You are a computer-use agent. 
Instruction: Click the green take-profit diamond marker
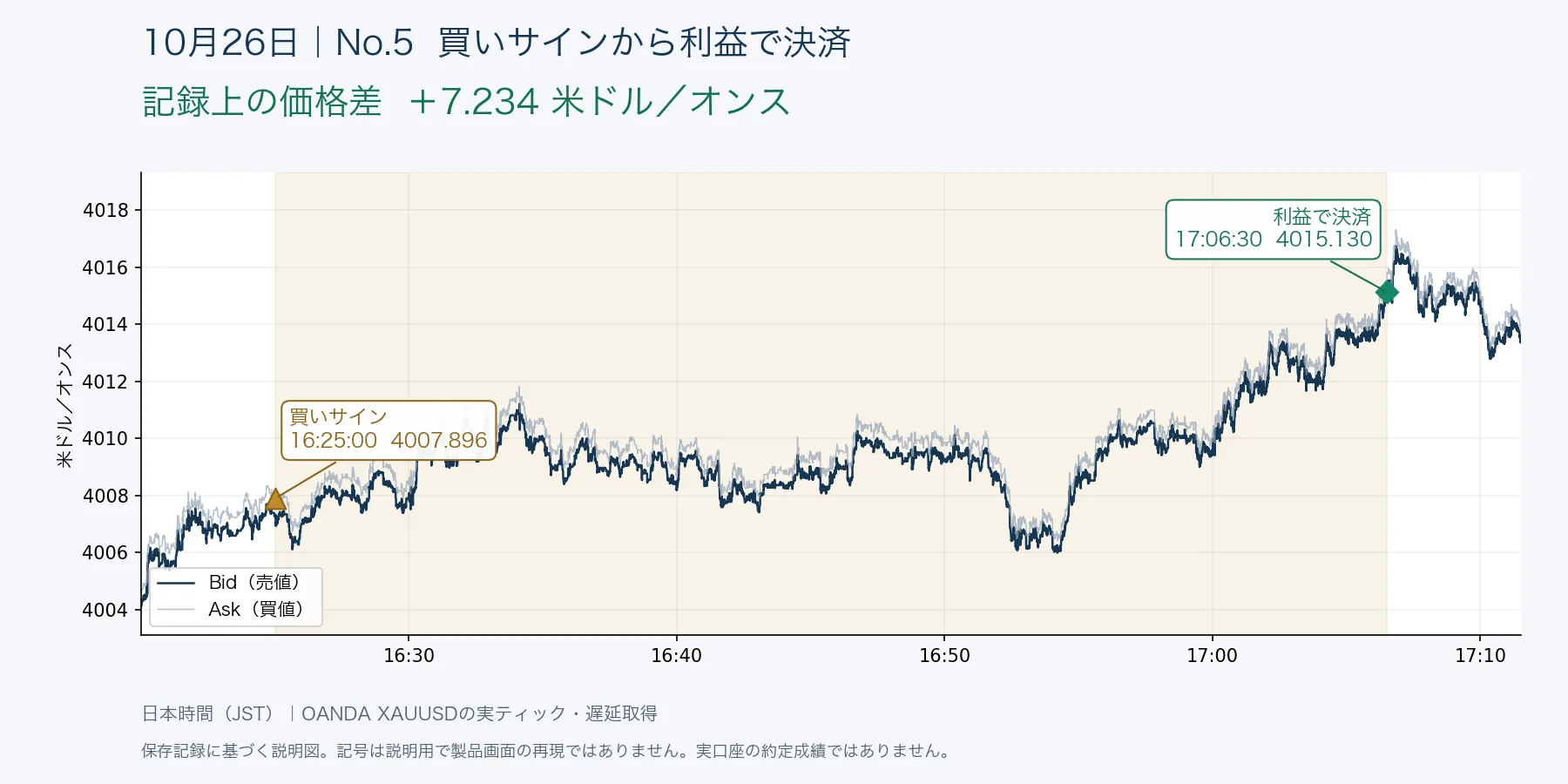pos(1387,293)
